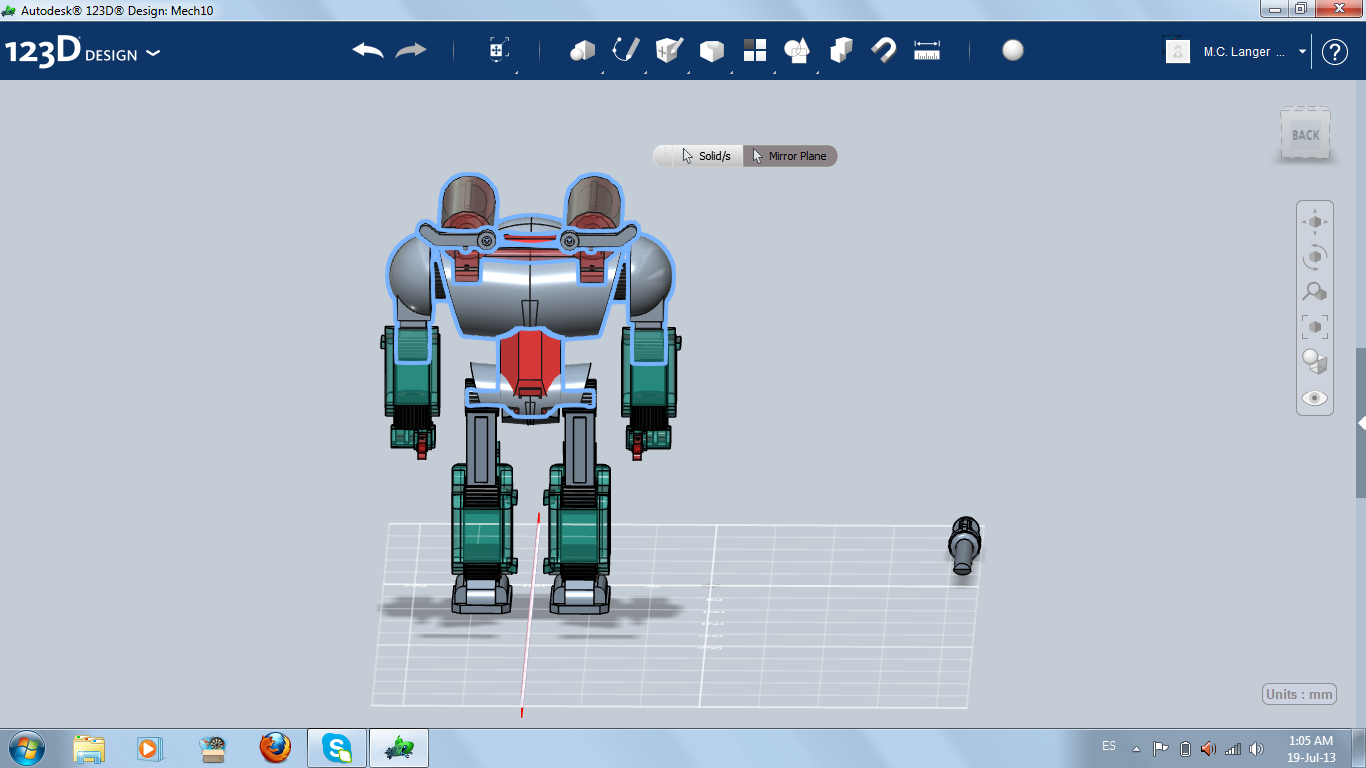The width and height of the screenshot is (1366, 768).
Task: Select the Grouping tool icon
Action: (797, 50)
